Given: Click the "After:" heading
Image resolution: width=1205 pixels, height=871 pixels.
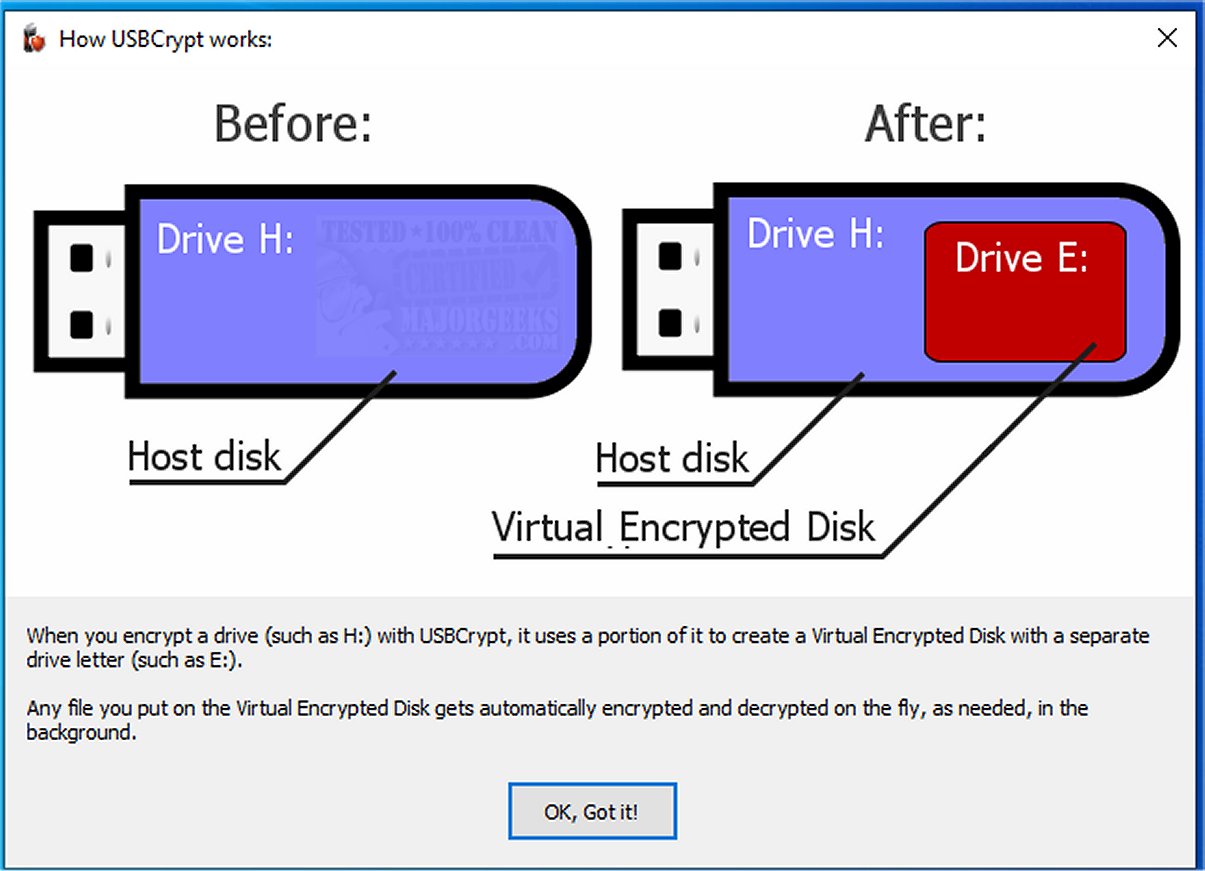Looking at the screenshot, I should (925, 125).
